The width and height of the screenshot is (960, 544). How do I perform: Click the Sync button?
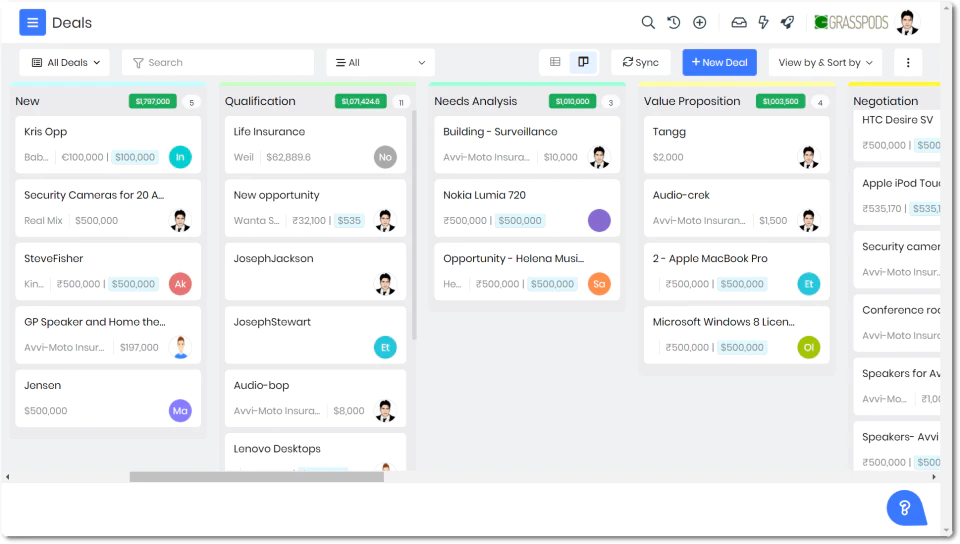tap(640, 62)
